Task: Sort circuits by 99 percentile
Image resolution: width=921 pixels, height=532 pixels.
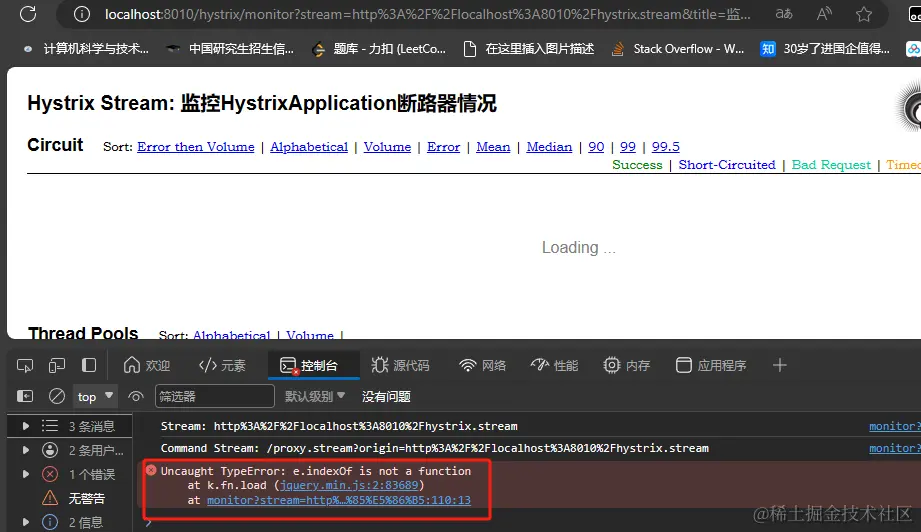Action: (628, 147)
